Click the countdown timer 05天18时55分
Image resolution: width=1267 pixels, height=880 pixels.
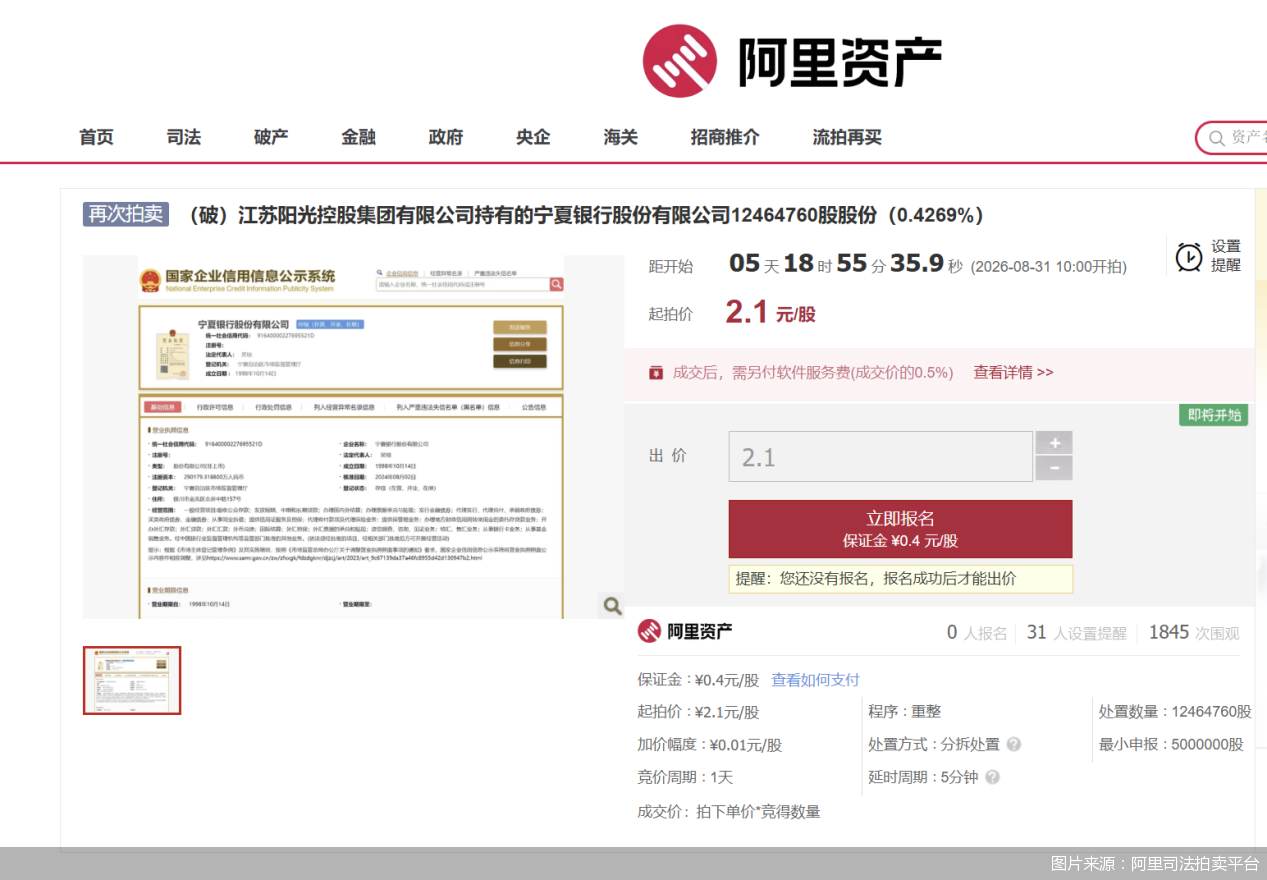(x=846, y=264)
